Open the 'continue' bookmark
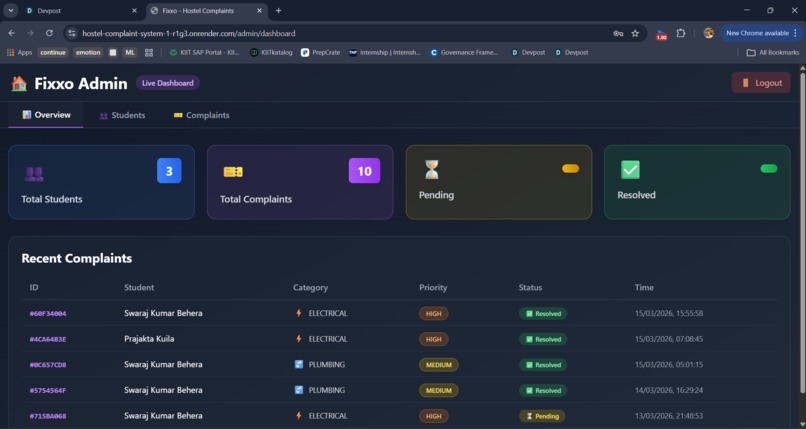Viewport: 806px width, 429px height. click(x=53, y=52)
